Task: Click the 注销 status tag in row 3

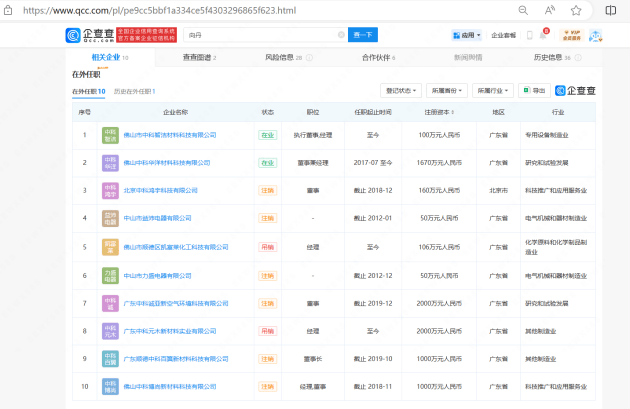Action: [x=268, y=190]
